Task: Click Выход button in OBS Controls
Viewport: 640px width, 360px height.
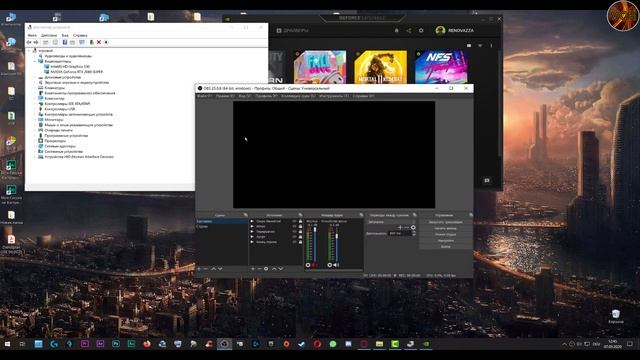Action: tap(445, 247)
